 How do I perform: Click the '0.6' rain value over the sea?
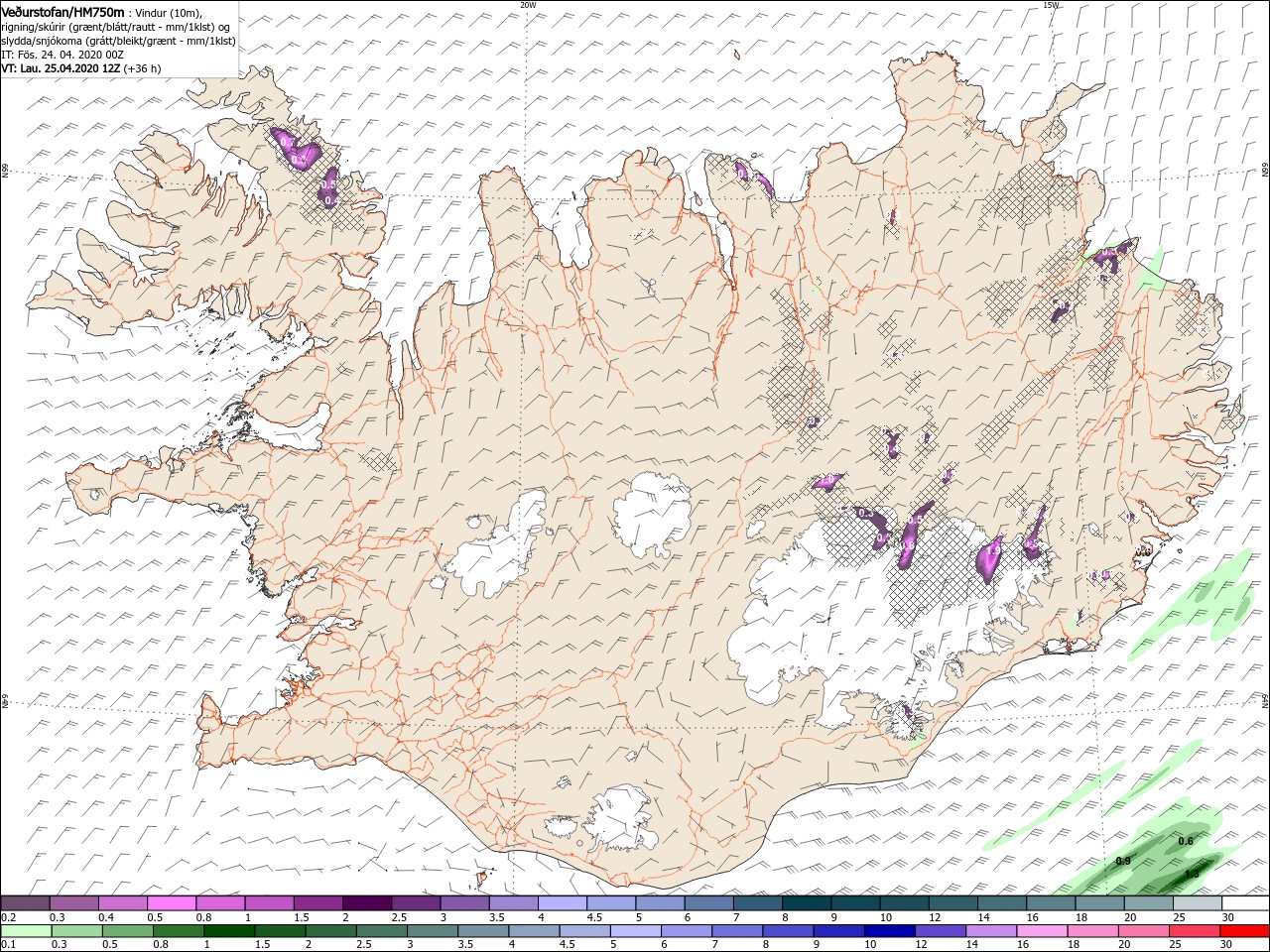coord(1186,841)
